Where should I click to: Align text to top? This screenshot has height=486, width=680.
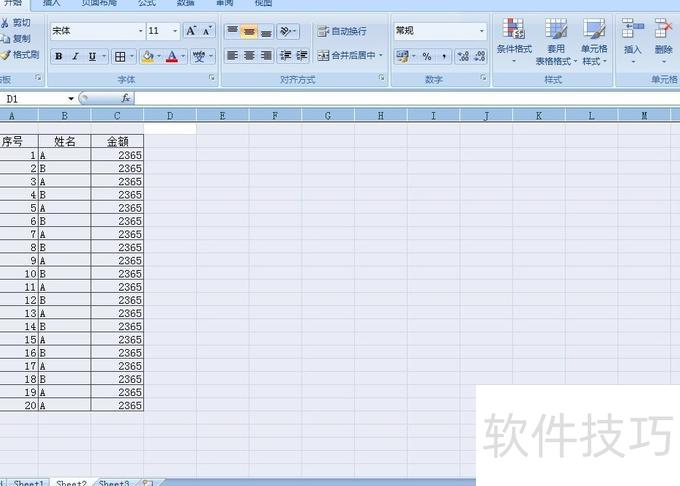click(232, 31)
